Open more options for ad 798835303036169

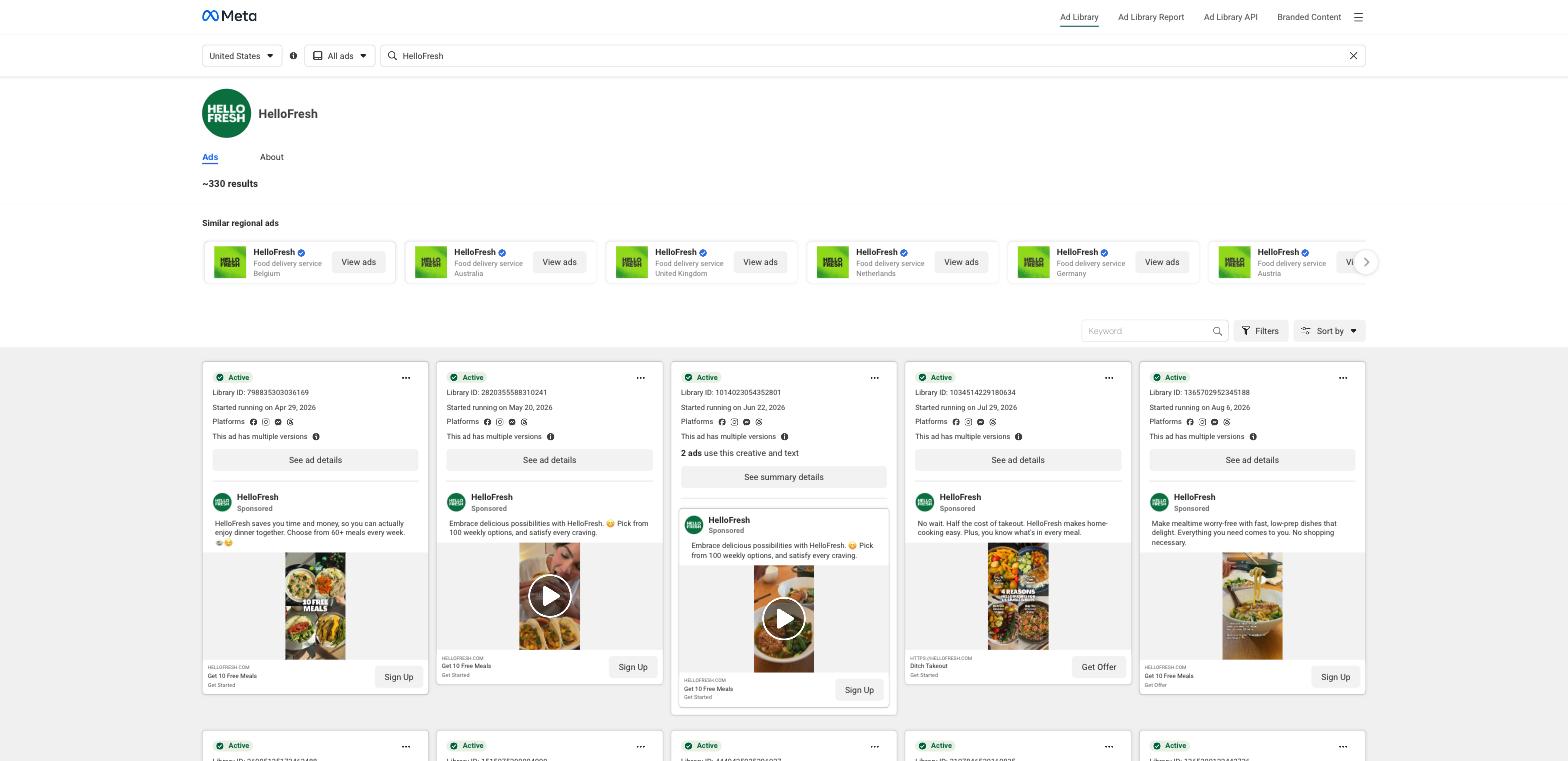click(406, 378)
